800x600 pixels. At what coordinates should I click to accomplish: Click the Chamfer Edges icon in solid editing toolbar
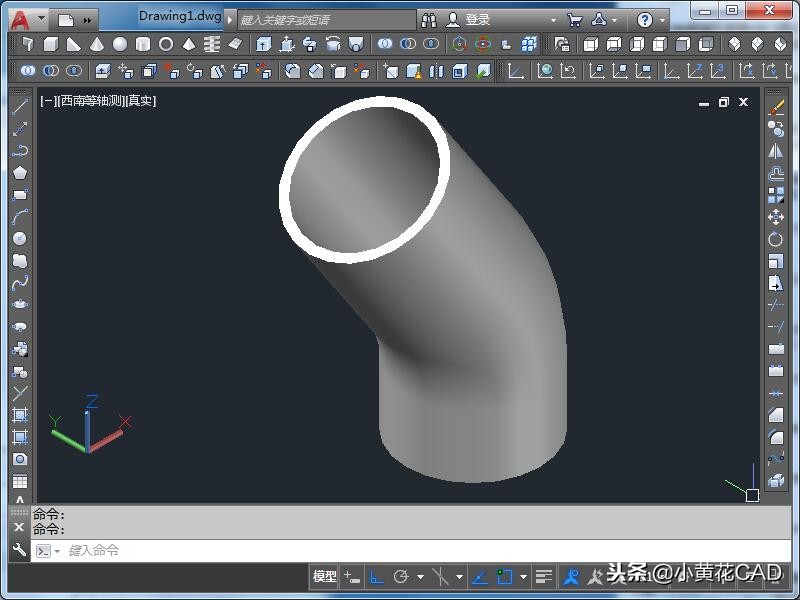coord(315,71)
